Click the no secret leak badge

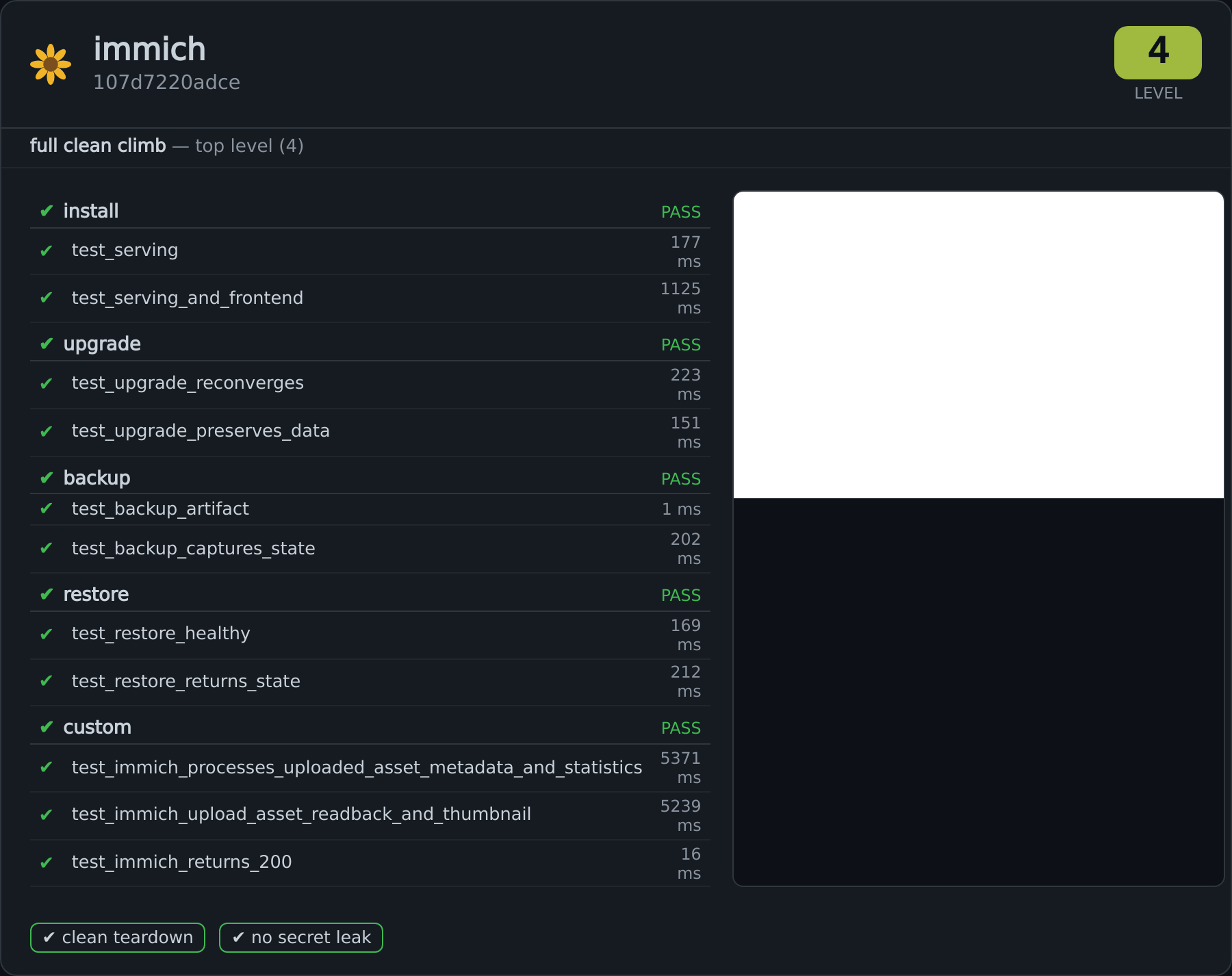click(x=301, y=938)
